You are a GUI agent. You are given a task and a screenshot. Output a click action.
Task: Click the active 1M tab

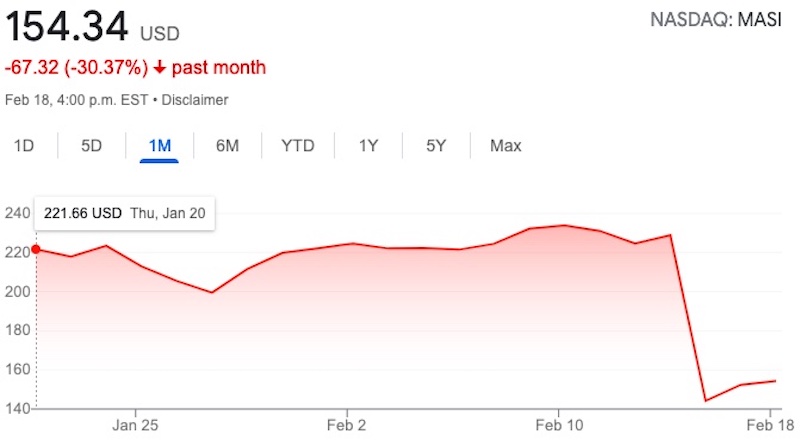point(159,146)
